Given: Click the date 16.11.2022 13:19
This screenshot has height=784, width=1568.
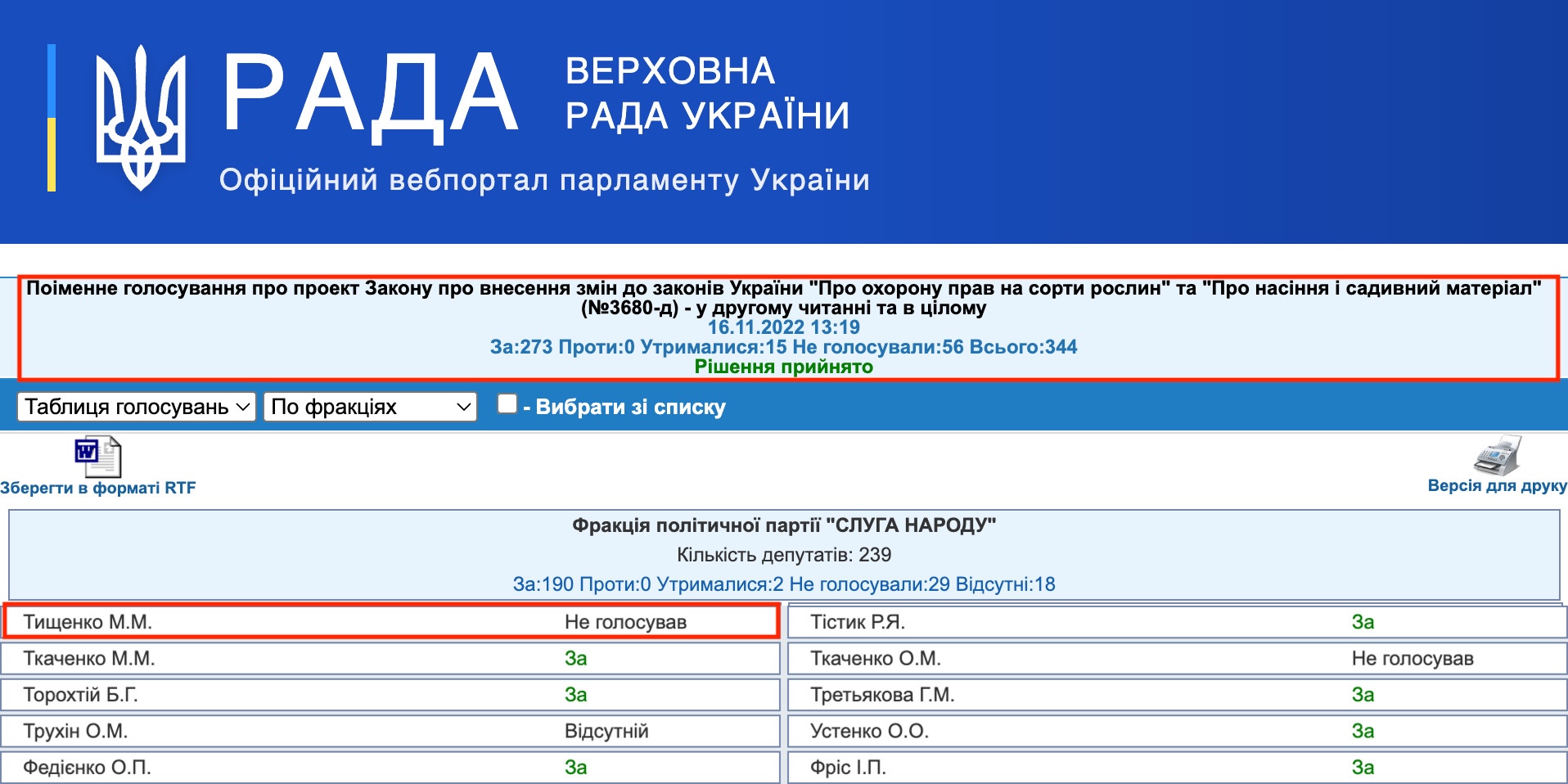Looking at the screenshot, I should click(x=784, y=327).
